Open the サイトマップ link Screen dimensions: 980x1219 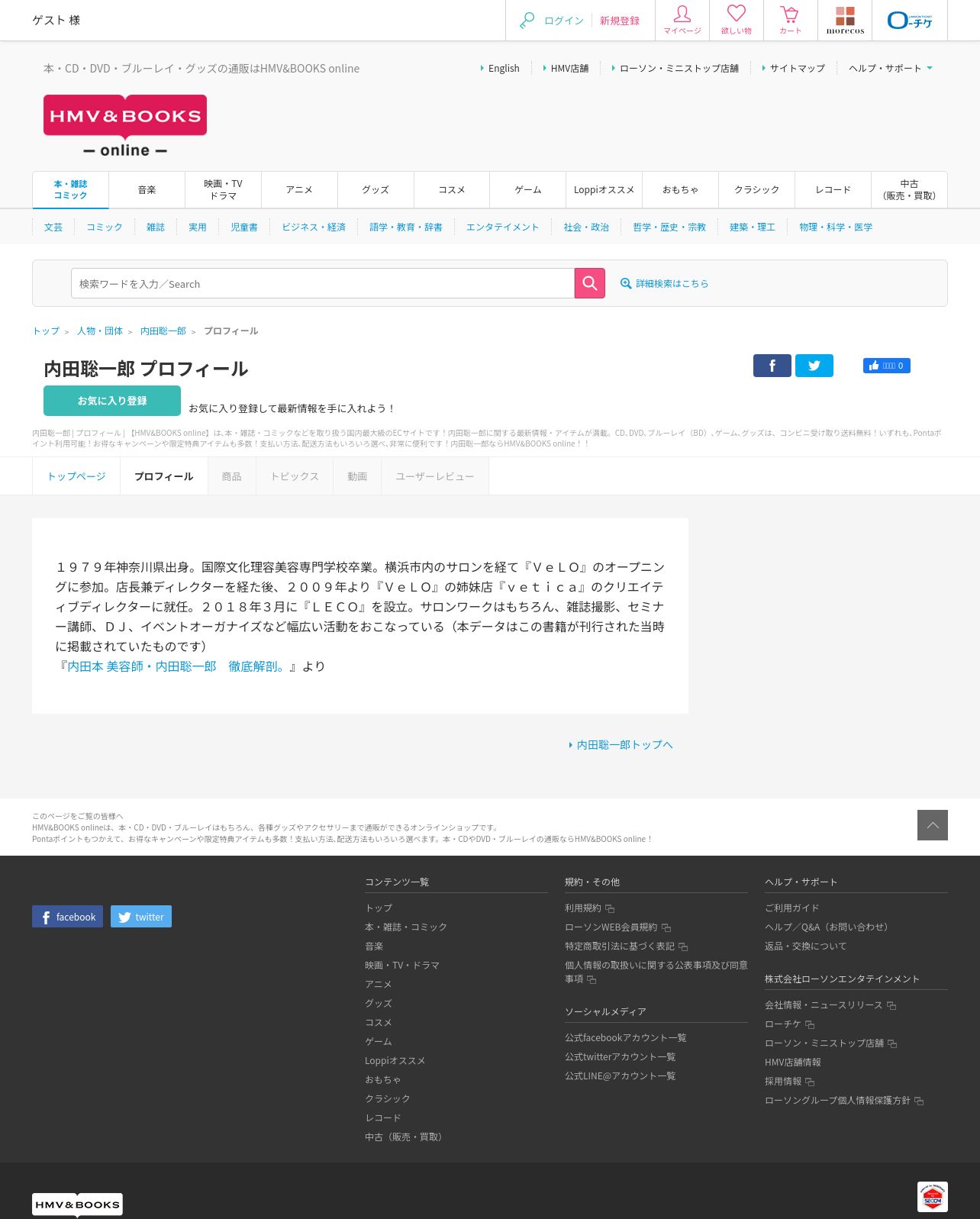798,68
